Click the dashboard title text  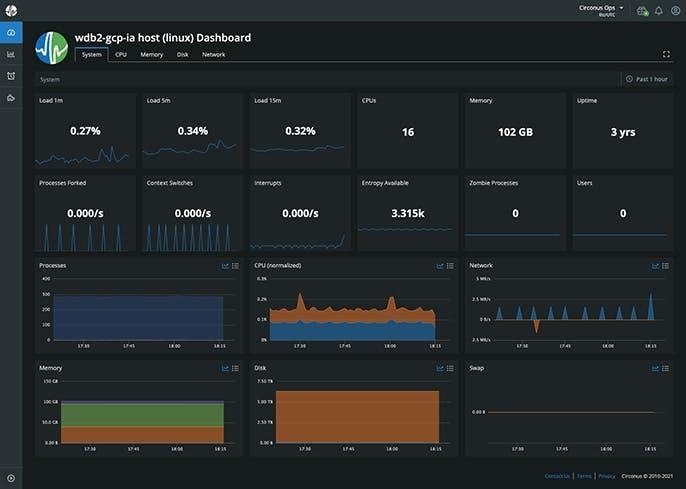(163, 38)
